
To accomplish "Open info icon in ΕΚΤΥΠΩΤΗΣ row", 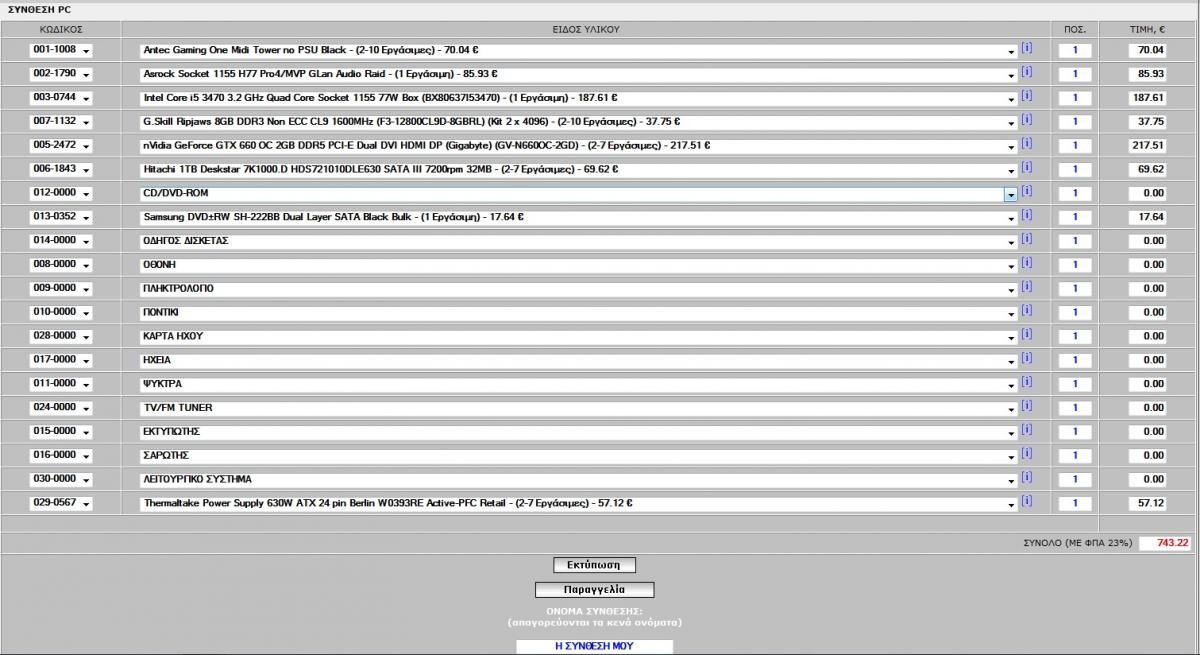I will tap(1026, 430).
